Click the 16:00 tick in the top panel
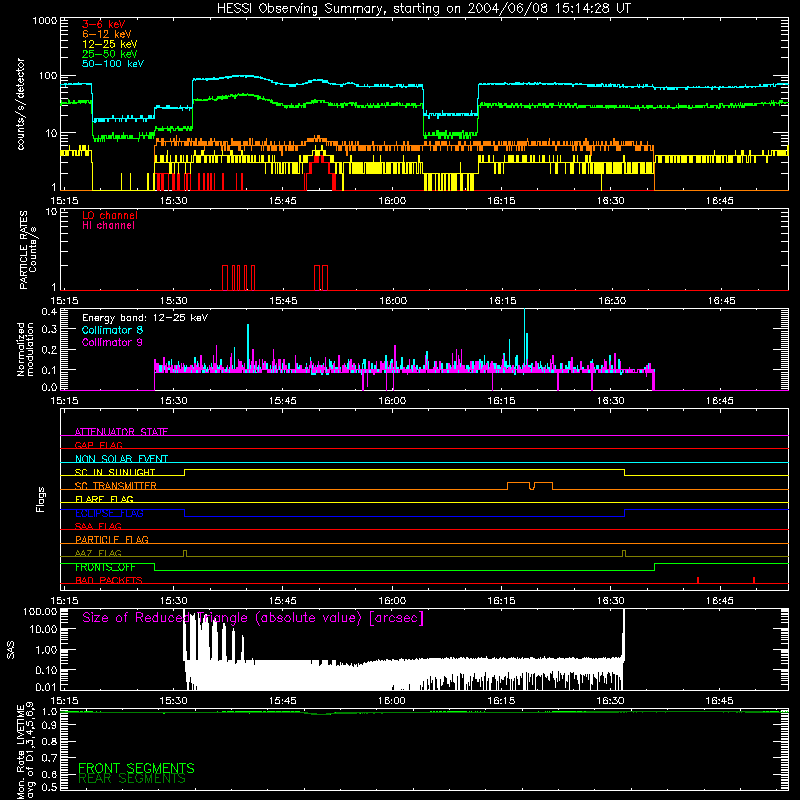Screen dimensions: 800x800 point(392,201)
